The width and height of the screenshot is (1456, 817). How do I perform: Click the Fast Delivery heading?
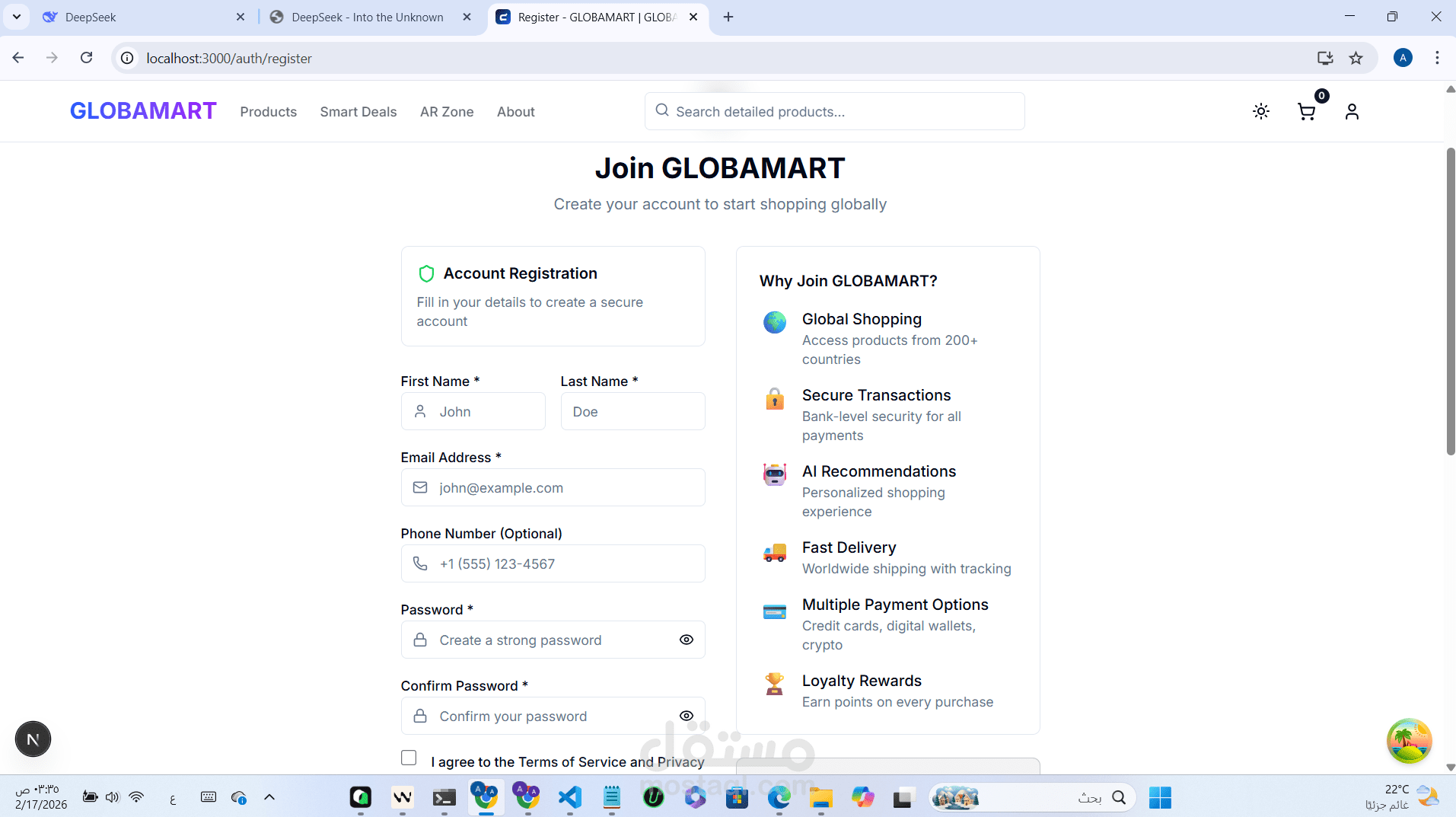[849, 547]
